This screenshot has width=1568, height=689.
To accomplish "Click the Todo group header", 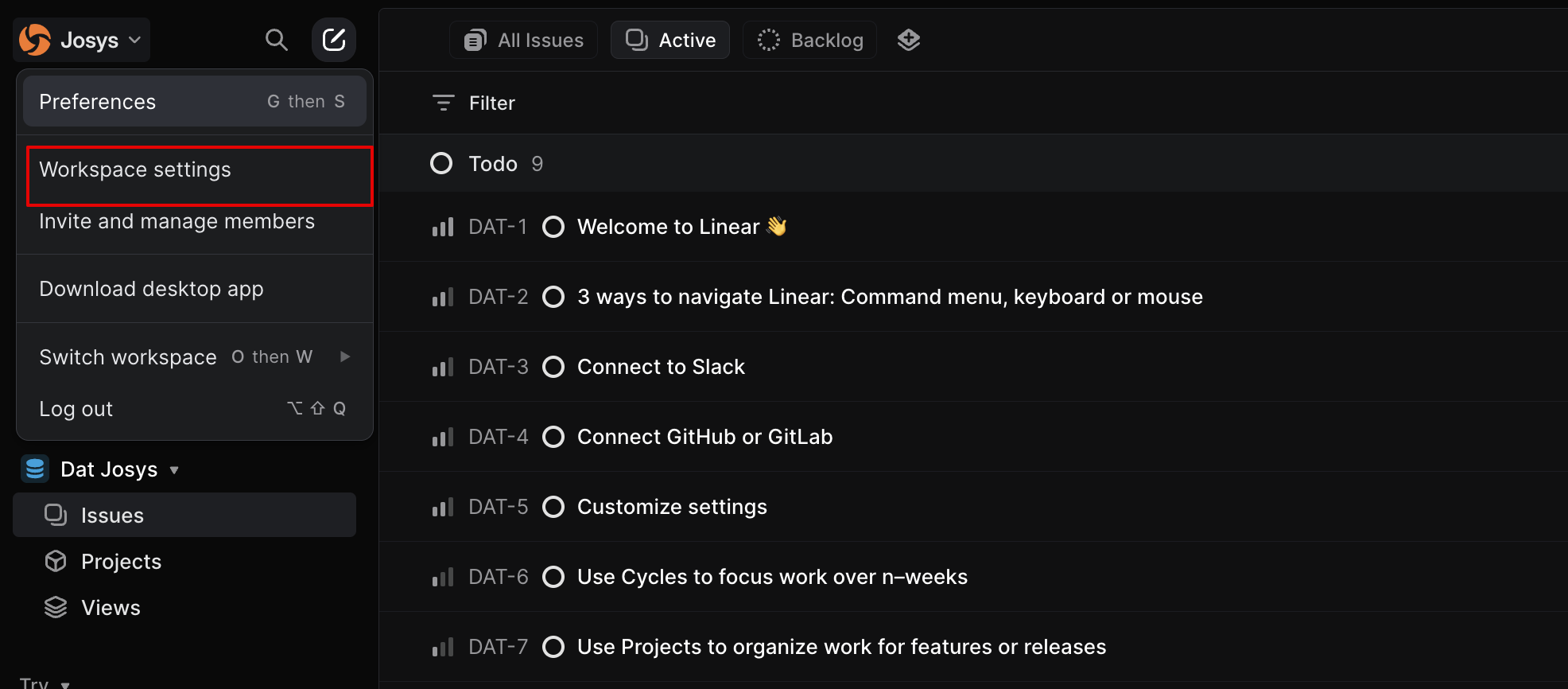I will point(493,164).
